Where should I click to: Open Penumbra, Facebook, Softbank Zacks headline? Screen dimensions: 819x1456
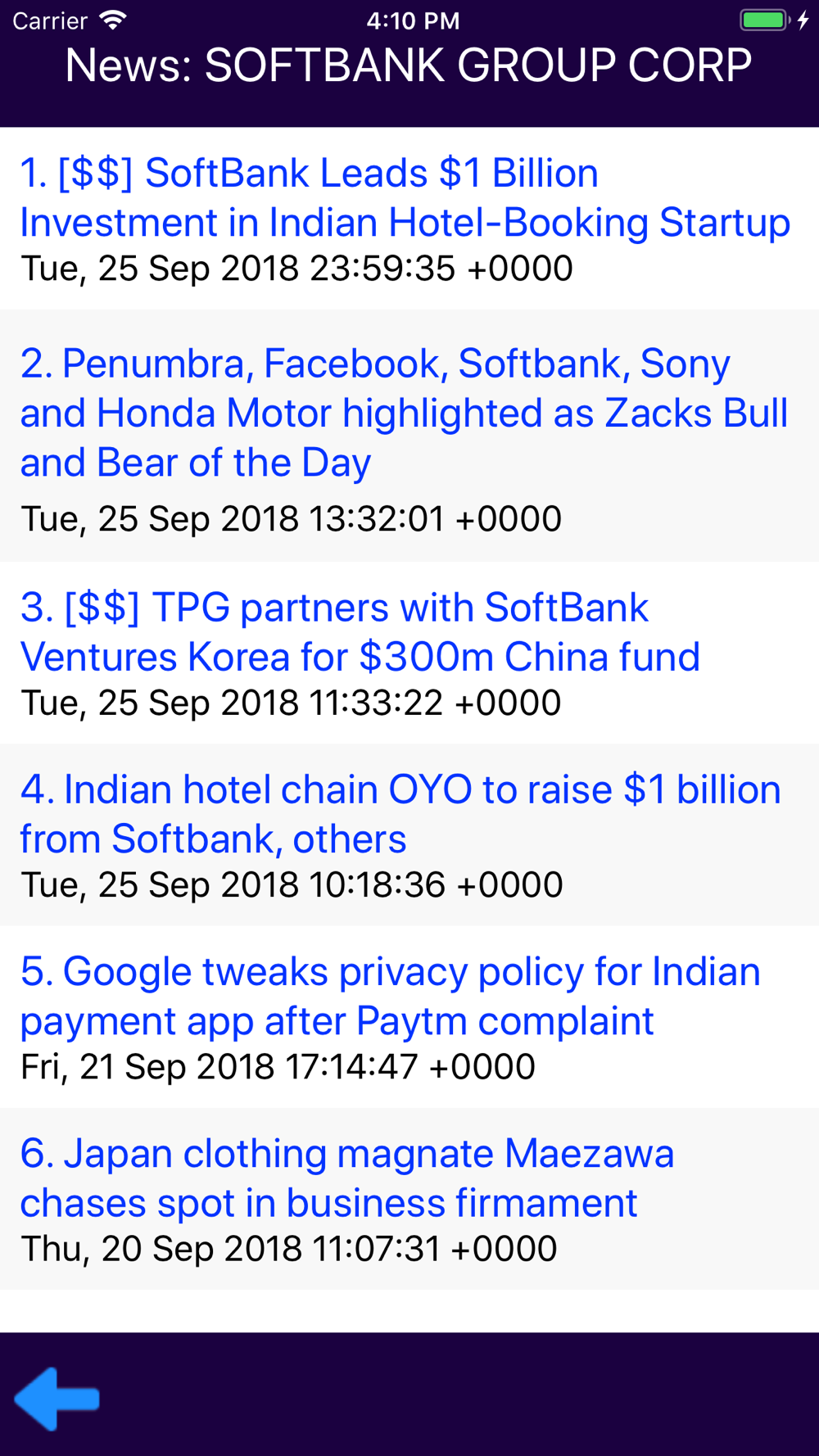coord(405,413)
